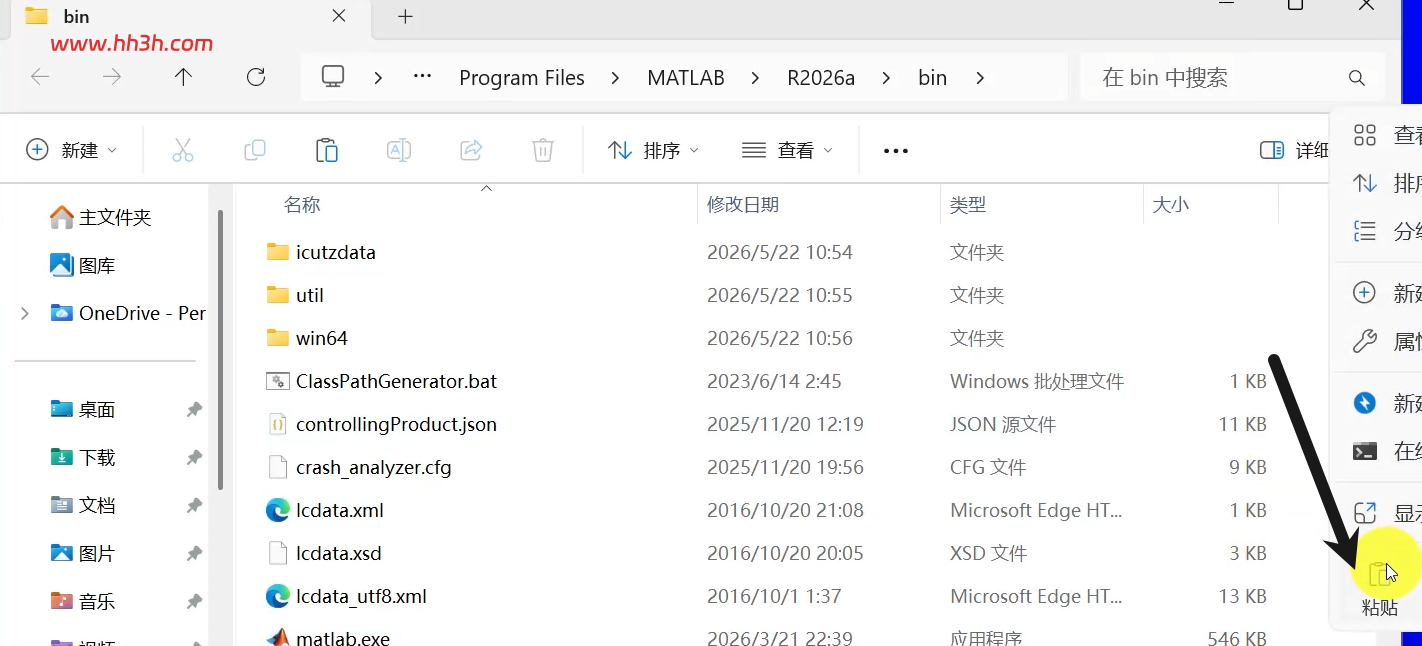Toggle the 详细 details pane button
The height and width of the screenshot is (646, 1422).
[x=1294, y=150]
